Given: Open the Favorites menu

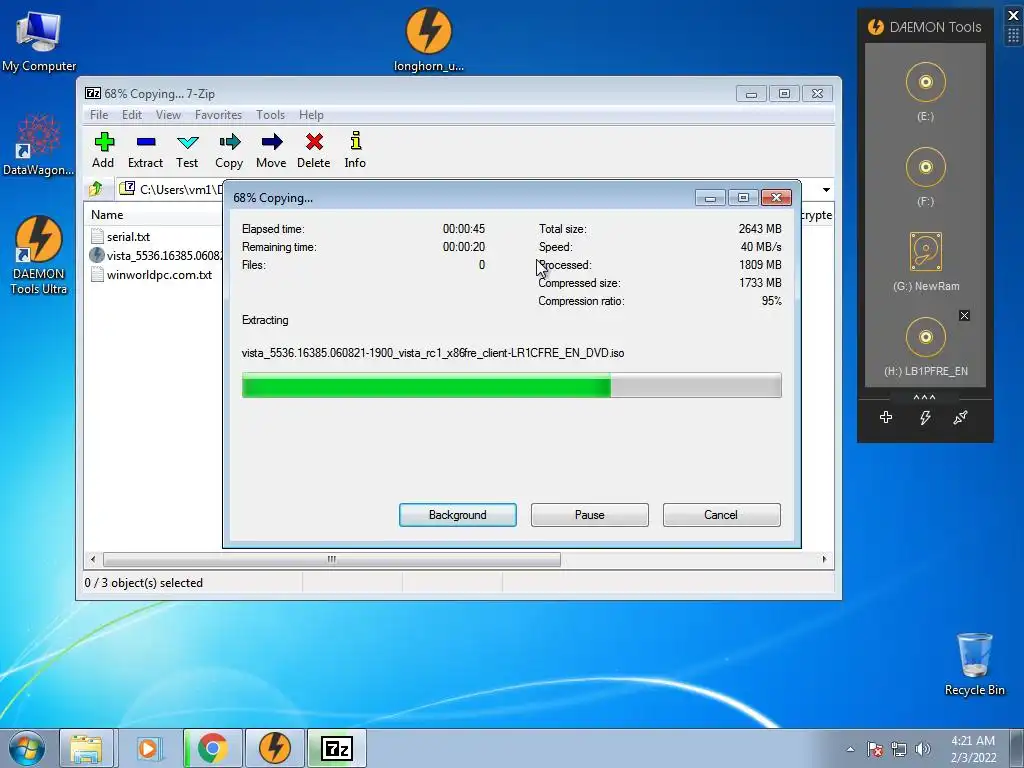Looking at the screenshot, I should click(x=218, y=115).
